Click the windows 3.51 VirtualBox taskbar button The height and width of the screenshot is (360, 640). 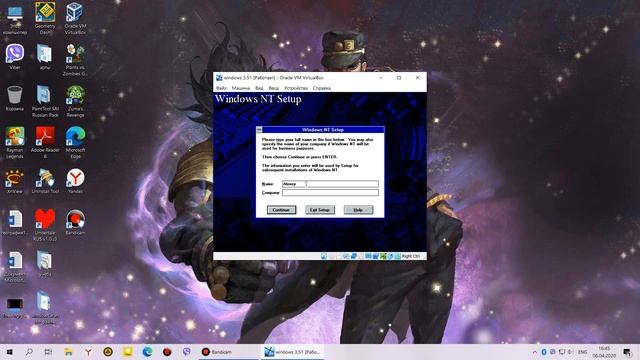point(292,352)
